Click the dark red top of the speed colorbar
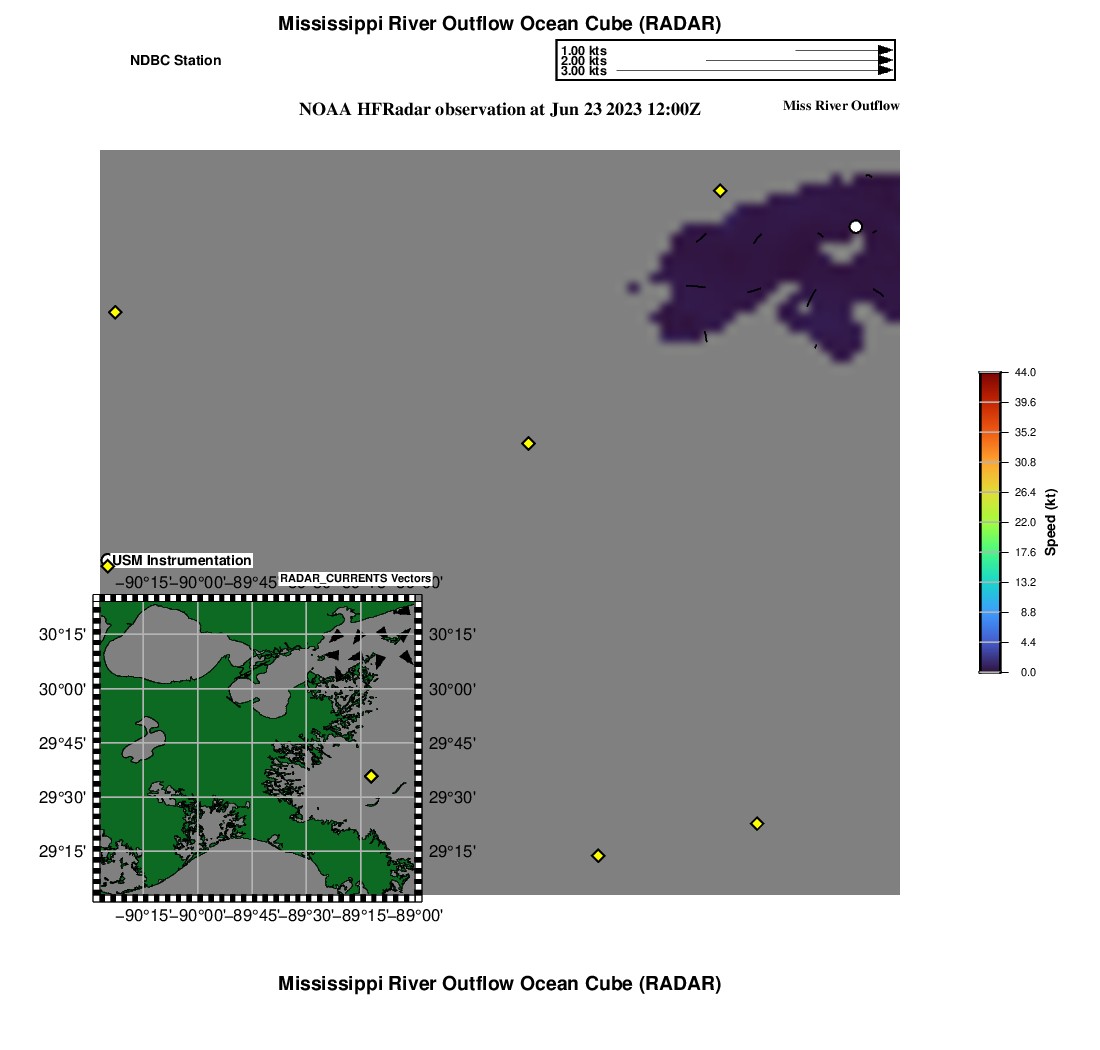 (x=989, y=376)
